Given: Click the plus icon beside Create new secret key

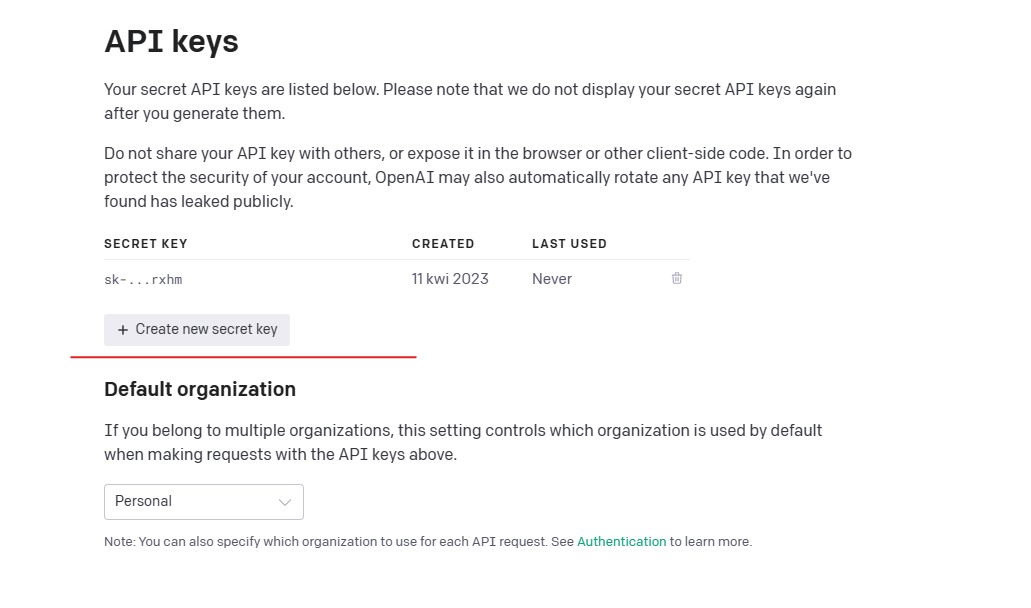Looking at the screenshot, I should tap(123, 330).
